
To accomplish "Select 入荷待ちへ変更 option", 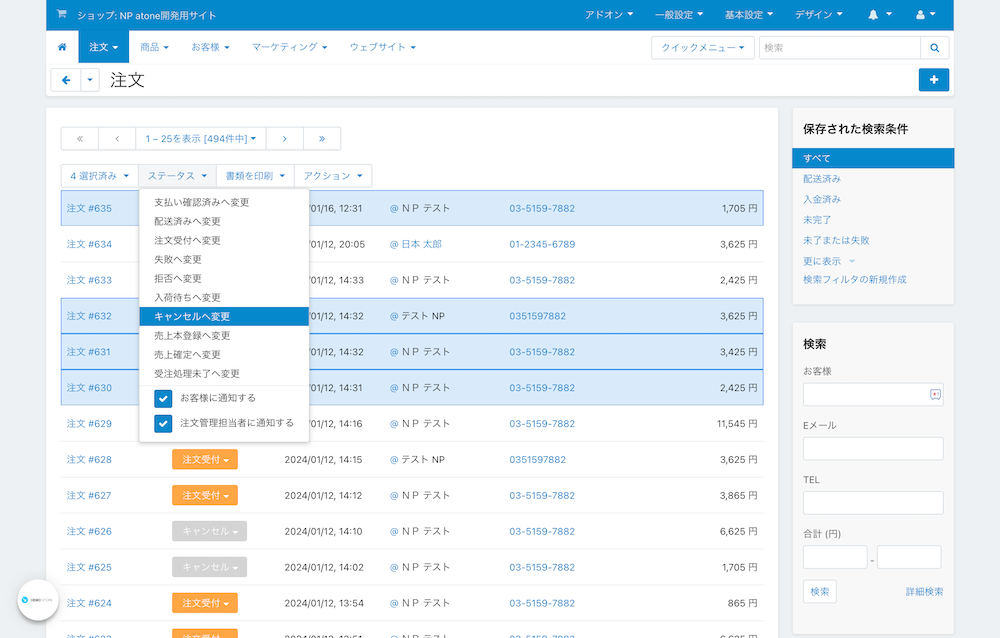I will [224, 297].
